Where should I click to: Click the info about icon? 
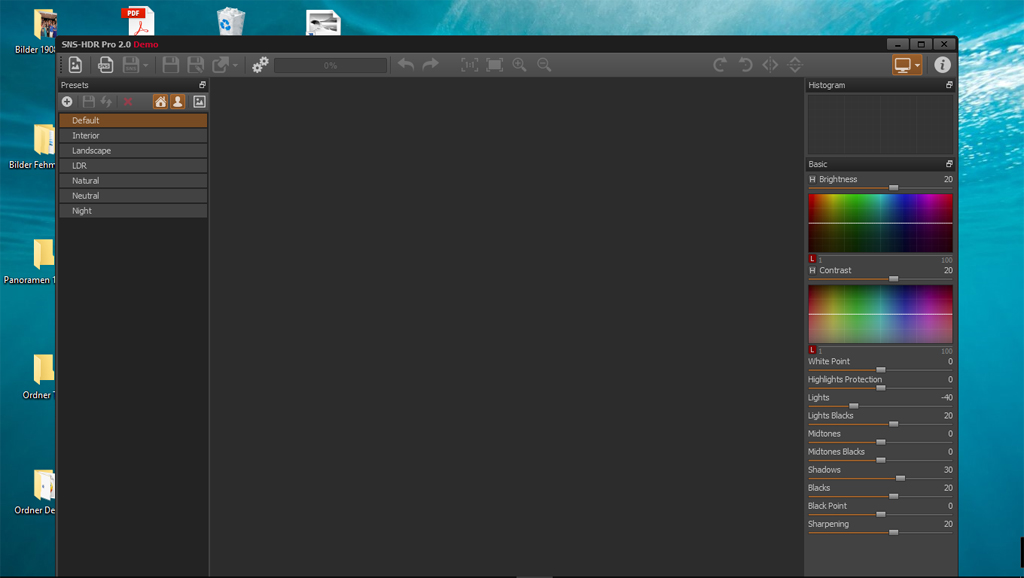coord(942,65)
